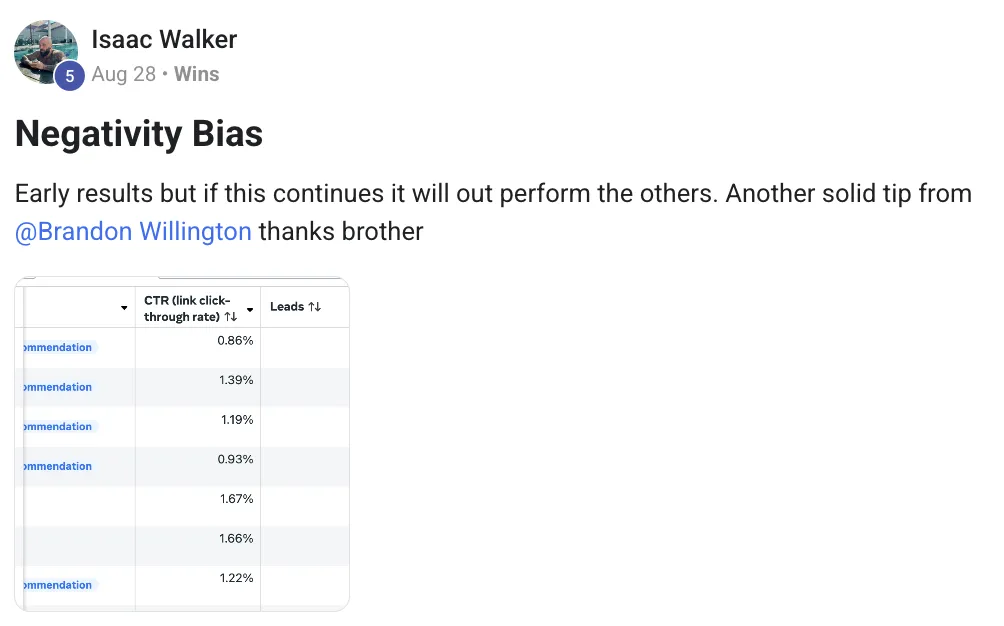Click the recommendation link beside 1.22%
This screenshot has width=1004, height=626.
[x=56, y=585]
